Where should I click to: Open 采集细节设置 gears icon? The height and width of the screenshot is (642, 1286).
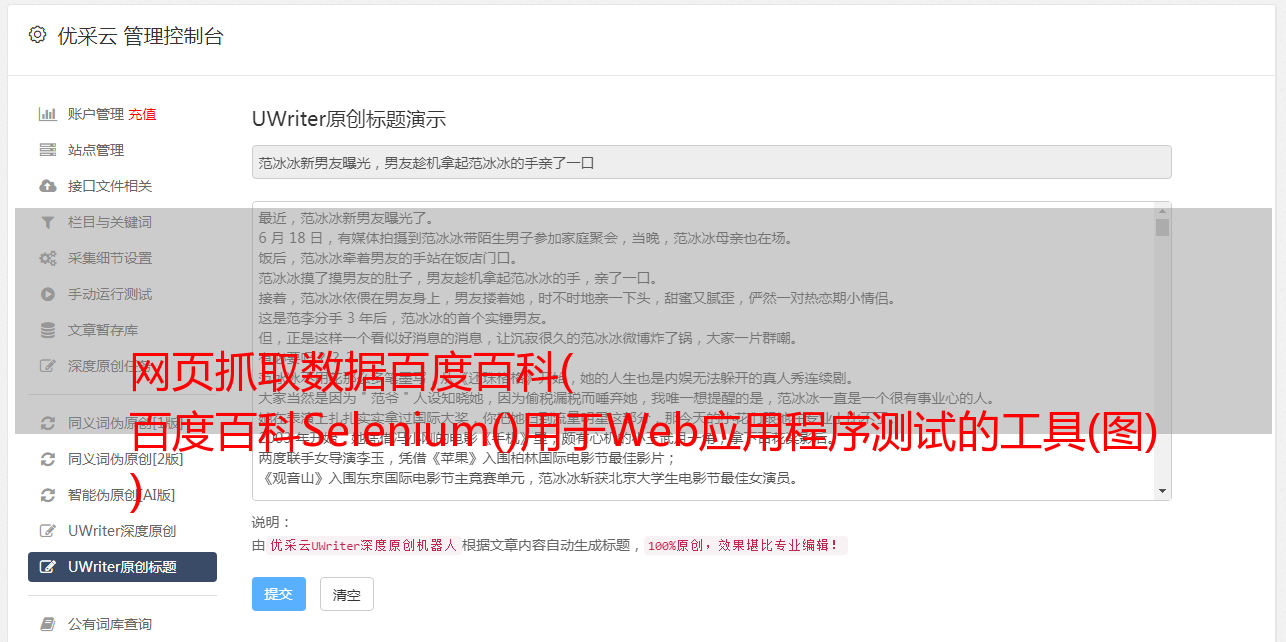[x=47, y=258]
